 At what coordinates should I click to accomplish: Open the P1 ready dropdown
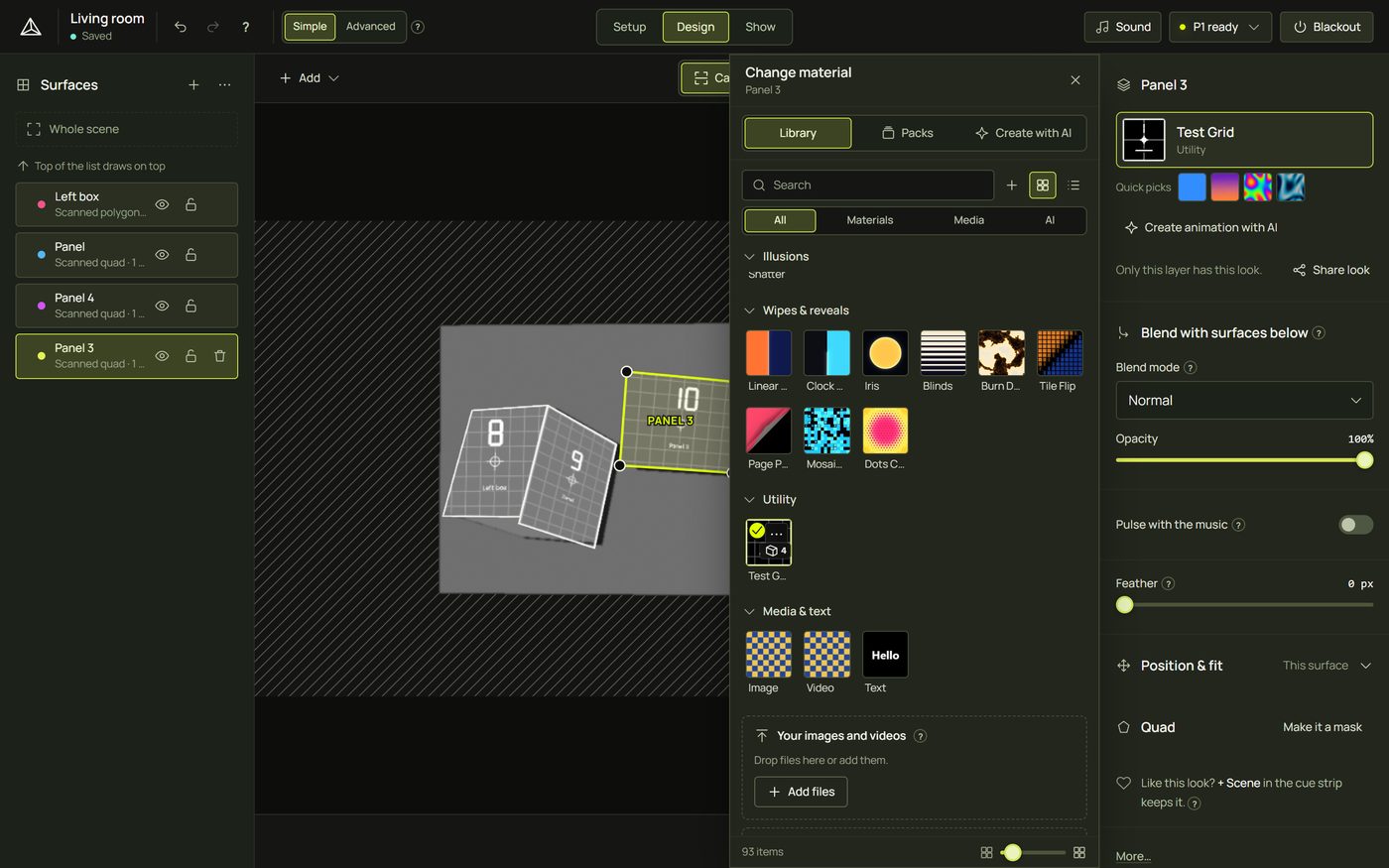[1220, 27]
